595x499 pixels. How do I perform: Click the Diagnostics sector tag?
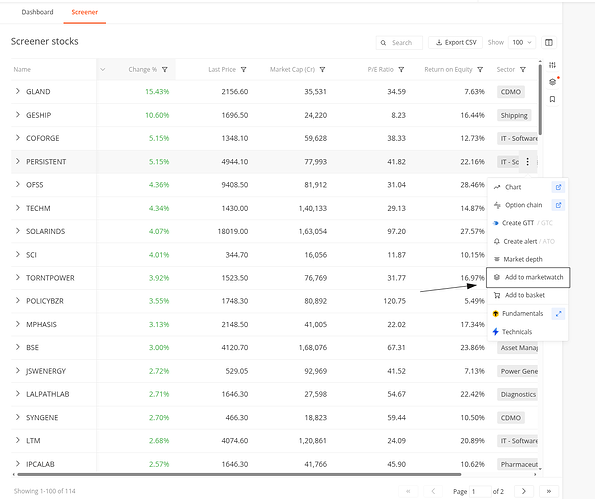(518, 395)
